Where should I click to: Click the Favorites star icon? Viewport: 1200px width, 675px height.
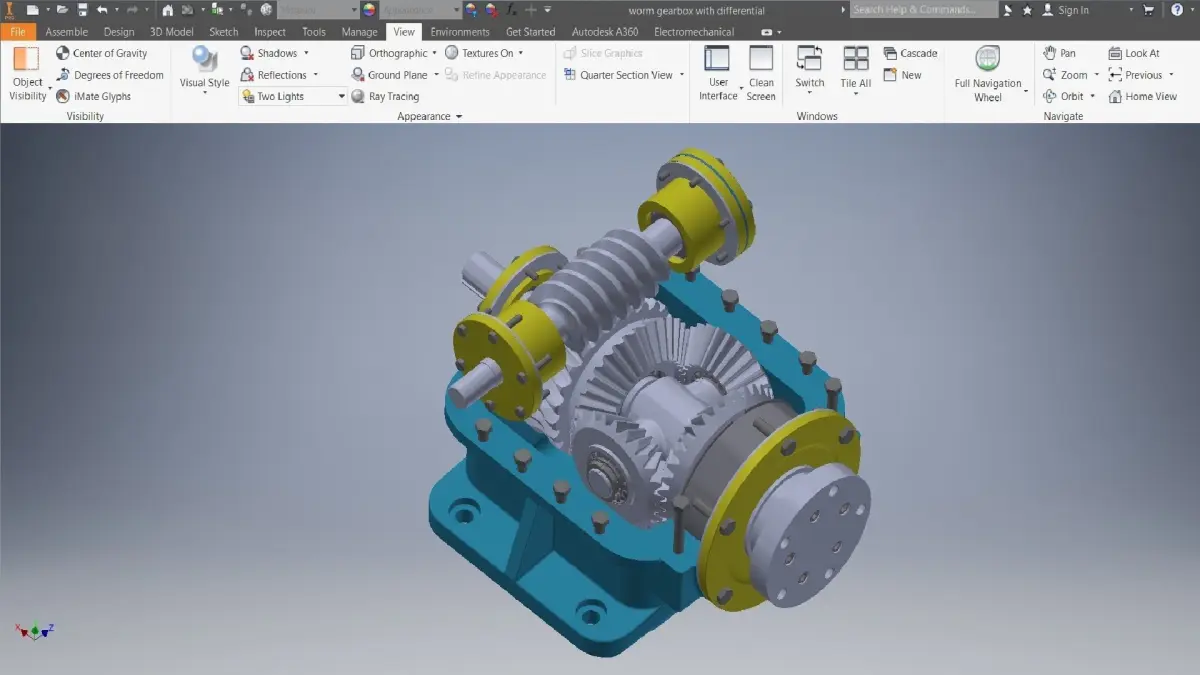pyautogui.click(x=1027, y=10)
